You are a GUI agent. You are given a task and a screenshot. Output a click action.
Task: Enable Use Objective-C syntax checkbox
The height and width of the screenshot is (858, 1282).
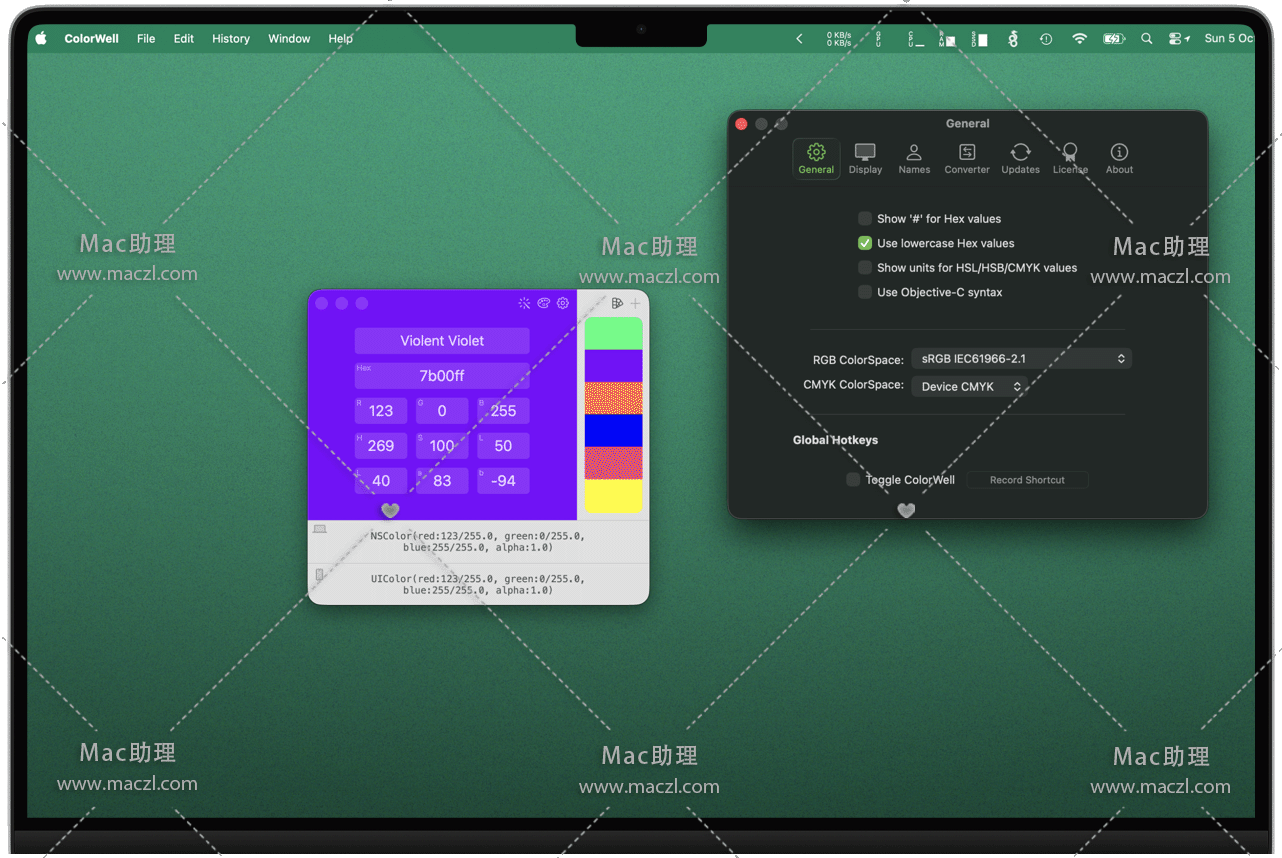pos(865,292)
